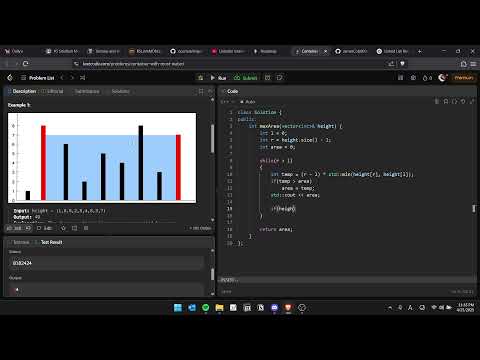The image size is (480, 360).
Task: Show hidden system tray icons chevron
Action: pyautogui.click(x=390, y=308)
